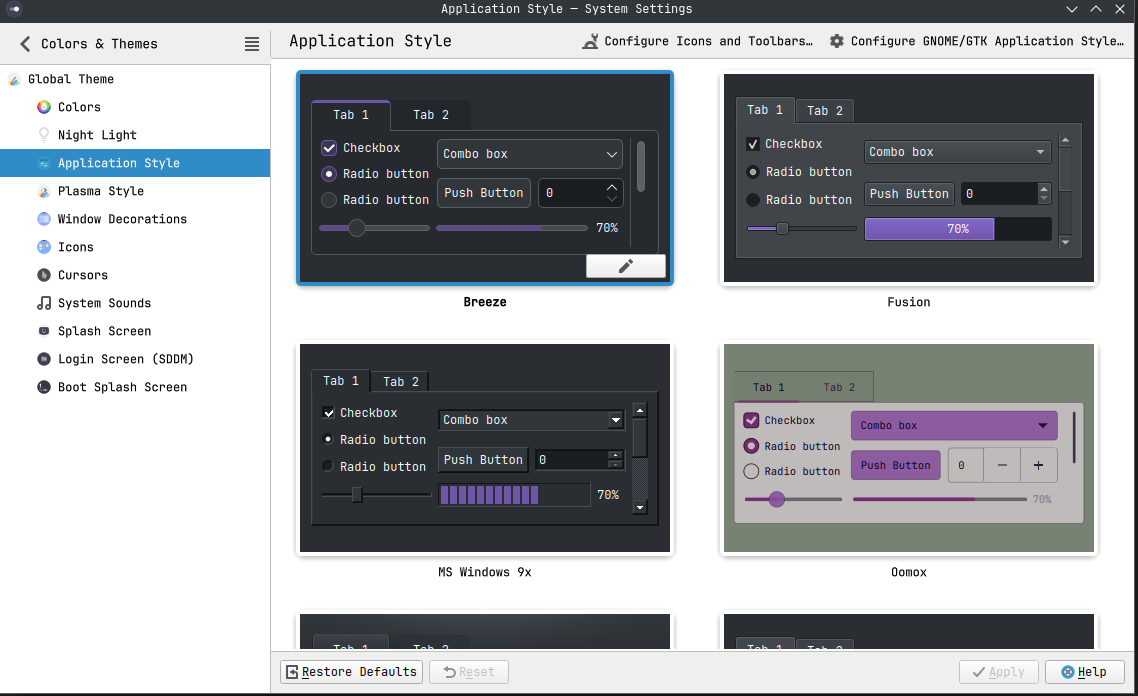Click the Splash Screen icon
Image resolution: width=1138 pixels, height=696 pixels.
[x=44, y=331]
